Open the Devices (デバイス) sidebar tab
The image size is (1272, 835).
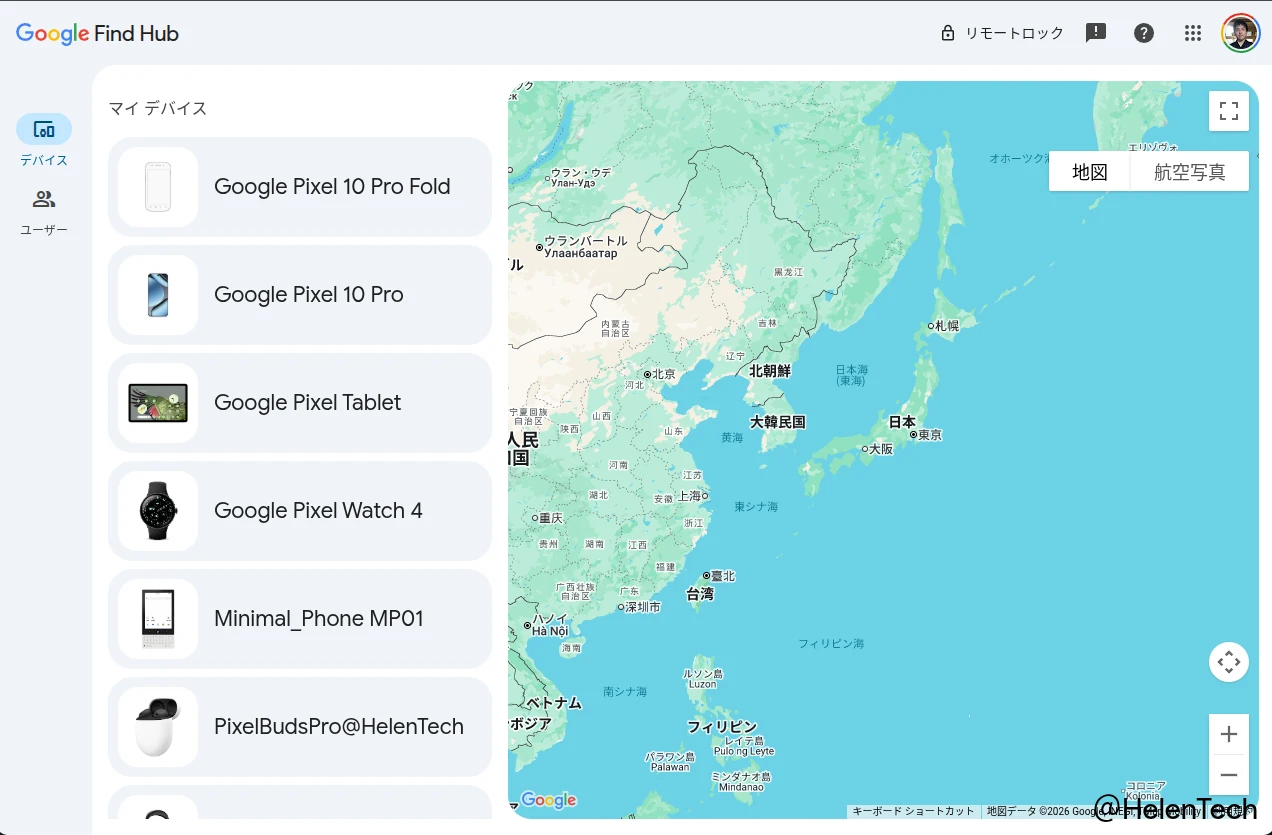(44, 130)
